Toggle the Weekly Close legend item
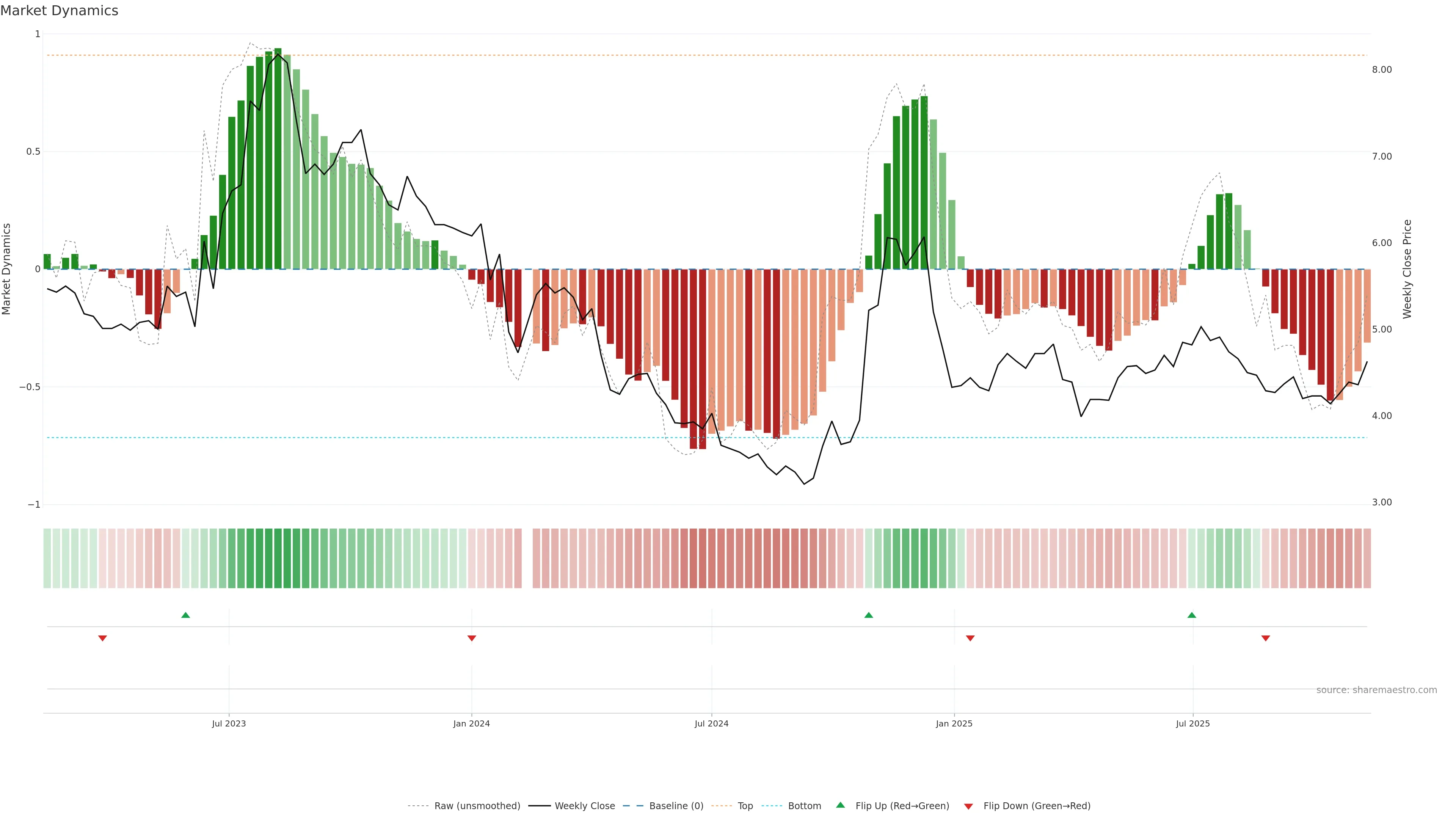Image resolution: width=1456 pixels, height=819 pixels. coord(584,806)
